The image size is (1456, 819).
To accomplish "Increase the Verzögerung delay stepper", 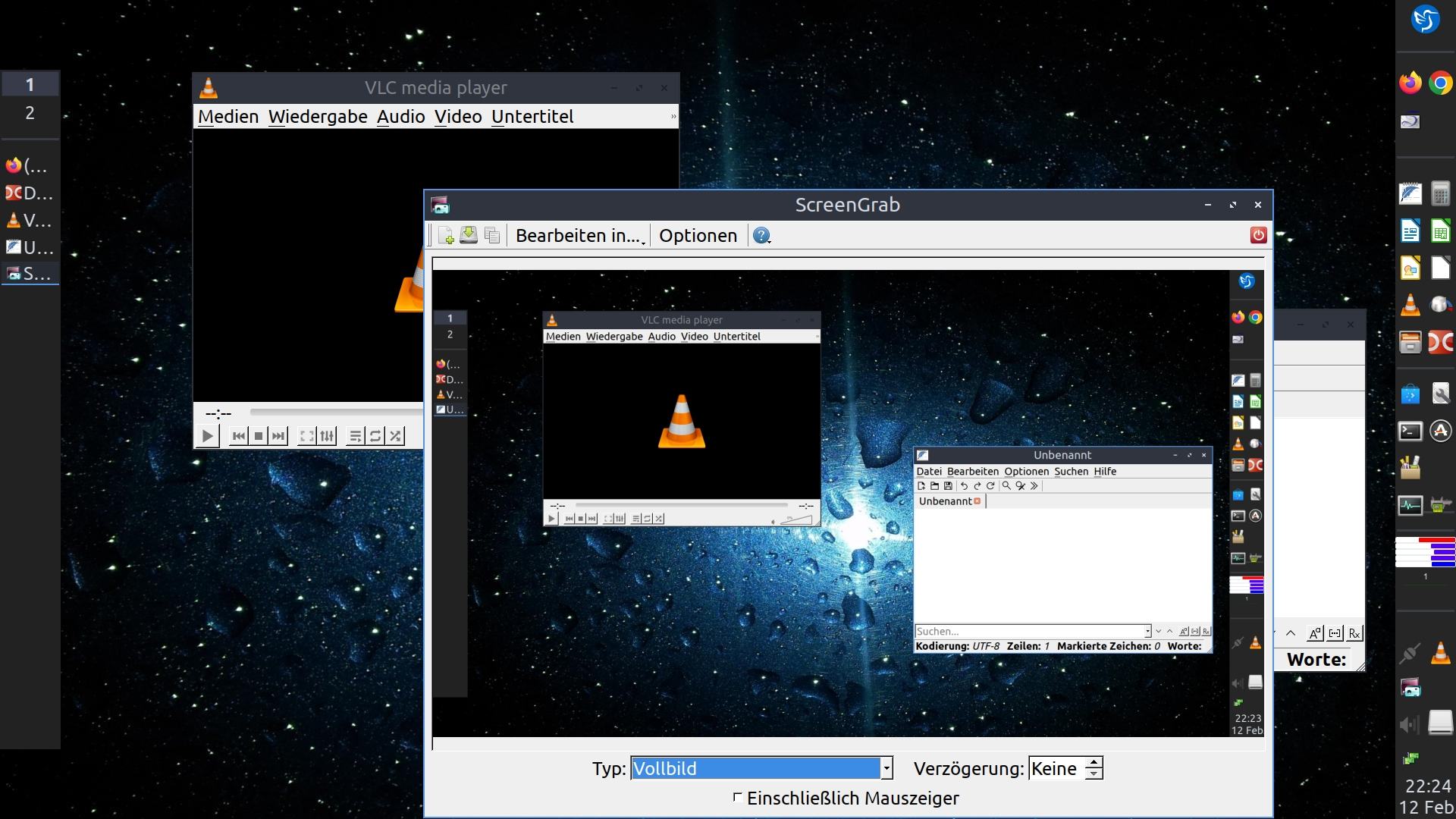I will [x=1094, y=763].
